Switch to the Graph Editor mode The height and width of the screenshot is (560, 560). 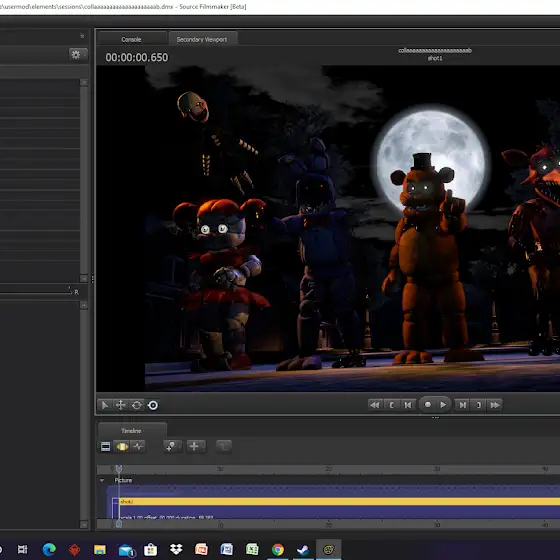(x=138, y=446)
